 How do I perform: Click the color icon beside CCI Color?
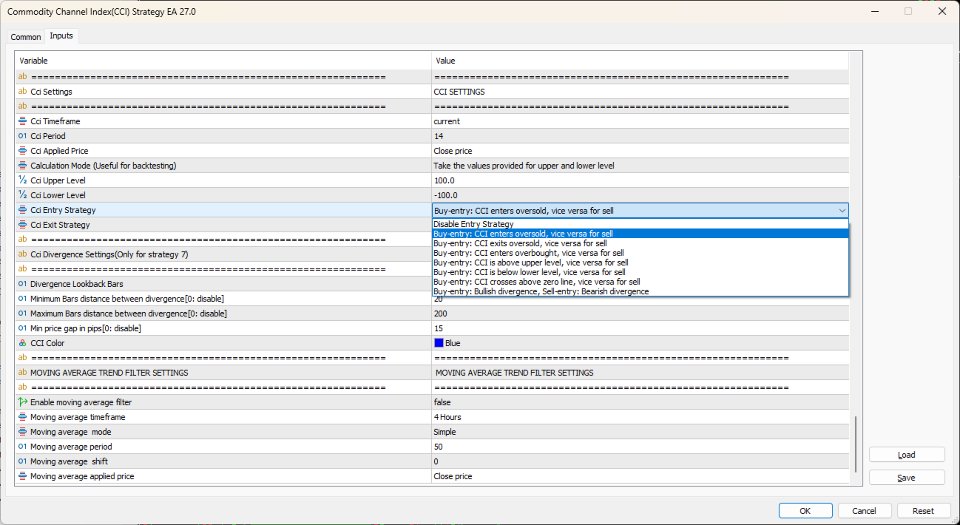coord(23,343)
